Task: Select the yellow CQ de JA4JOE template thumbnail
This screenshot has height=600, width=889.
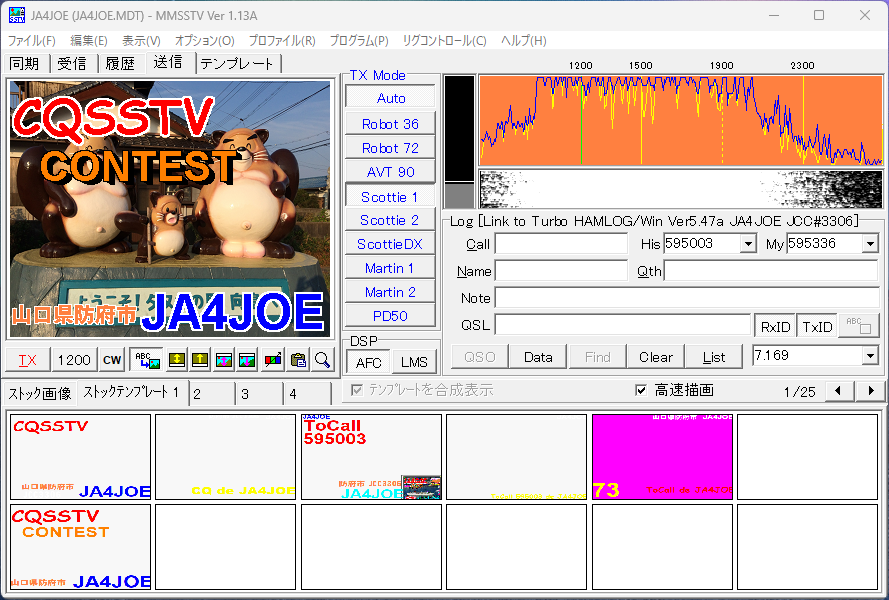Action: pyautogui.click(x=226, y=457)
